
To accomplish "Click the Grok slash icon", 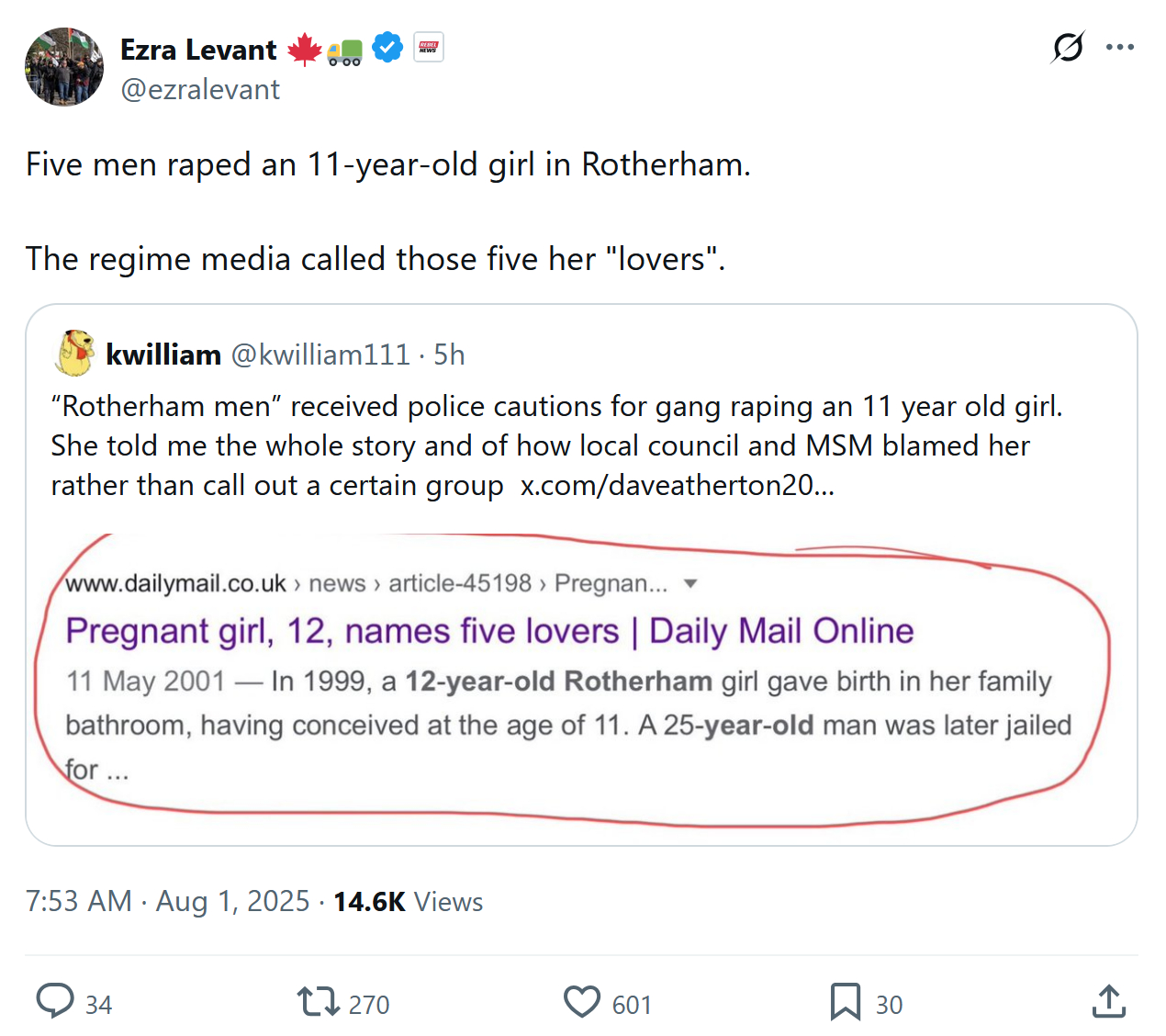I will 1068,47.
